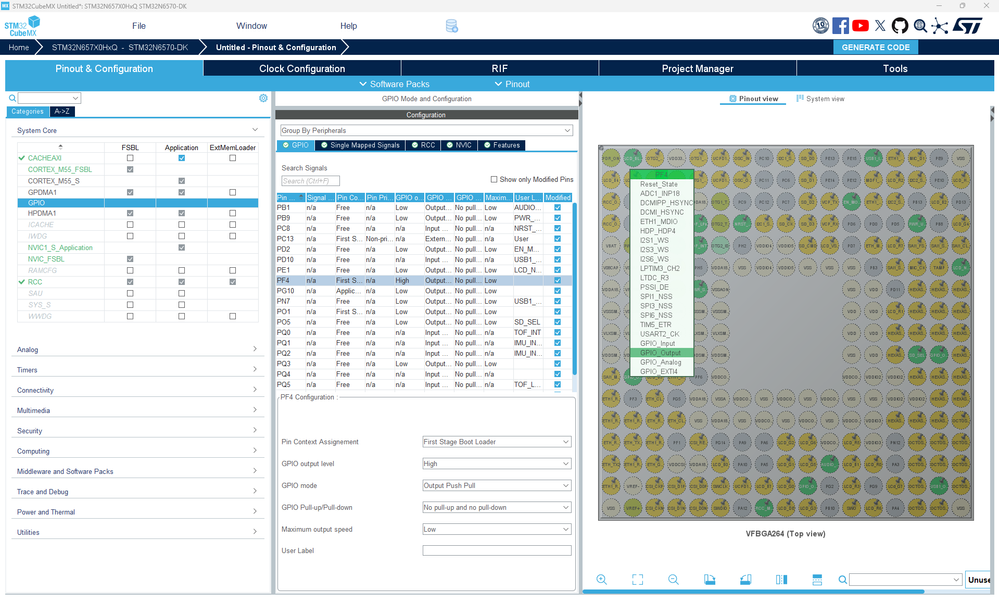Click STM32N657X0HxQ device breadcrumb
The width and height of the screenshot is (999, 598).
coord(120,47)
